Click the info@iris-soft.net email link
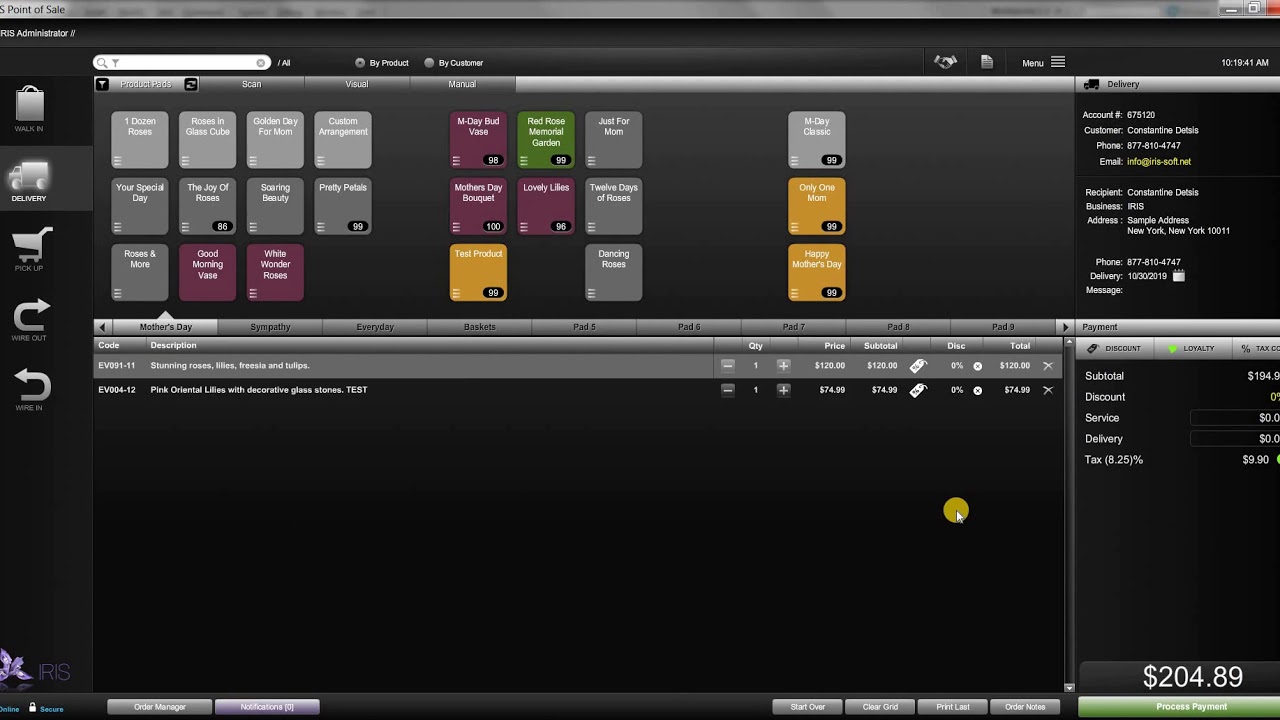 (1159, 161)
